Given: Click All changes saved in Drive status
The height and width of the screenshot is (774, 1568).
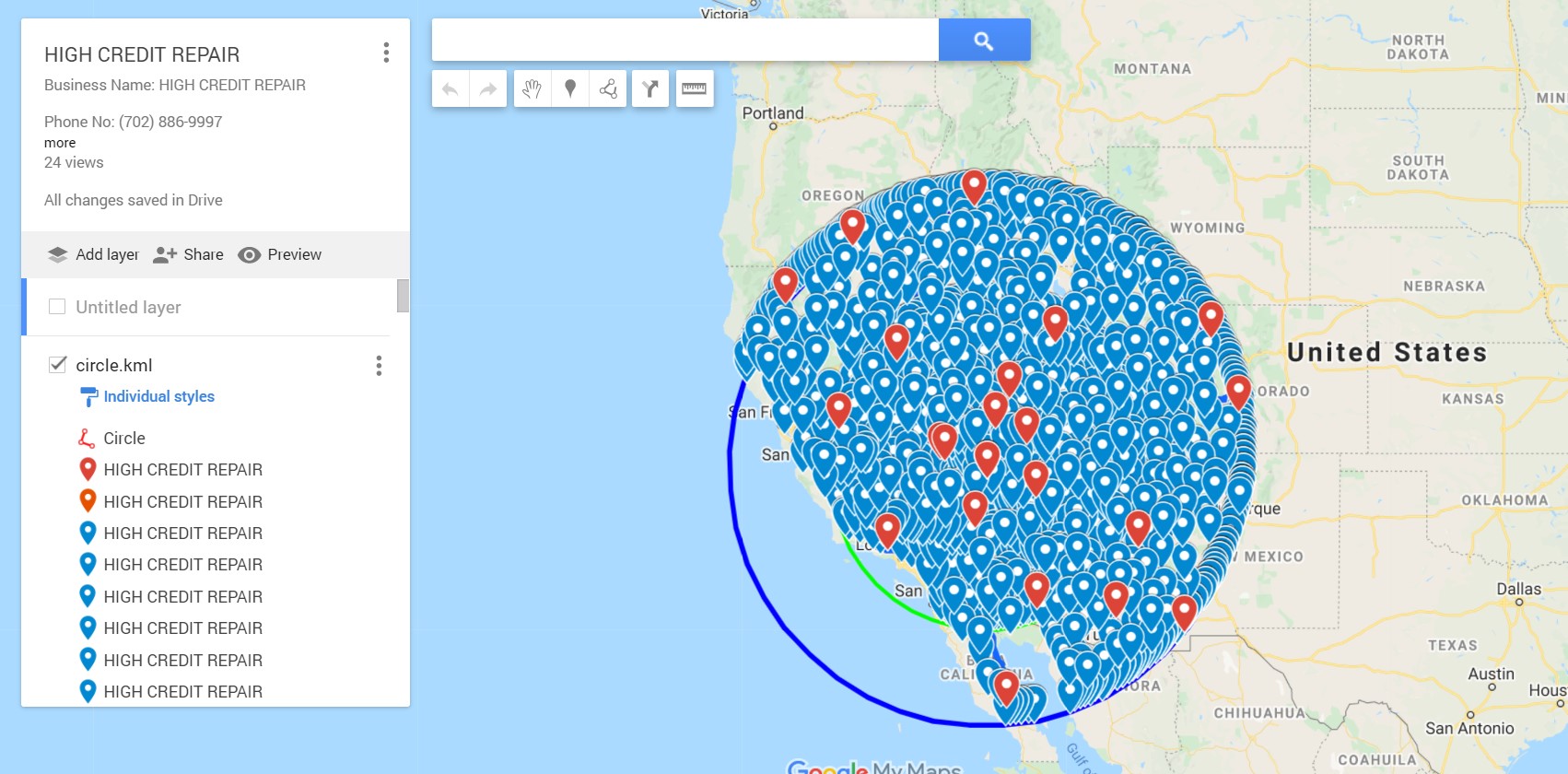Looking at the screenshot, I should click(x=134, y=200).
